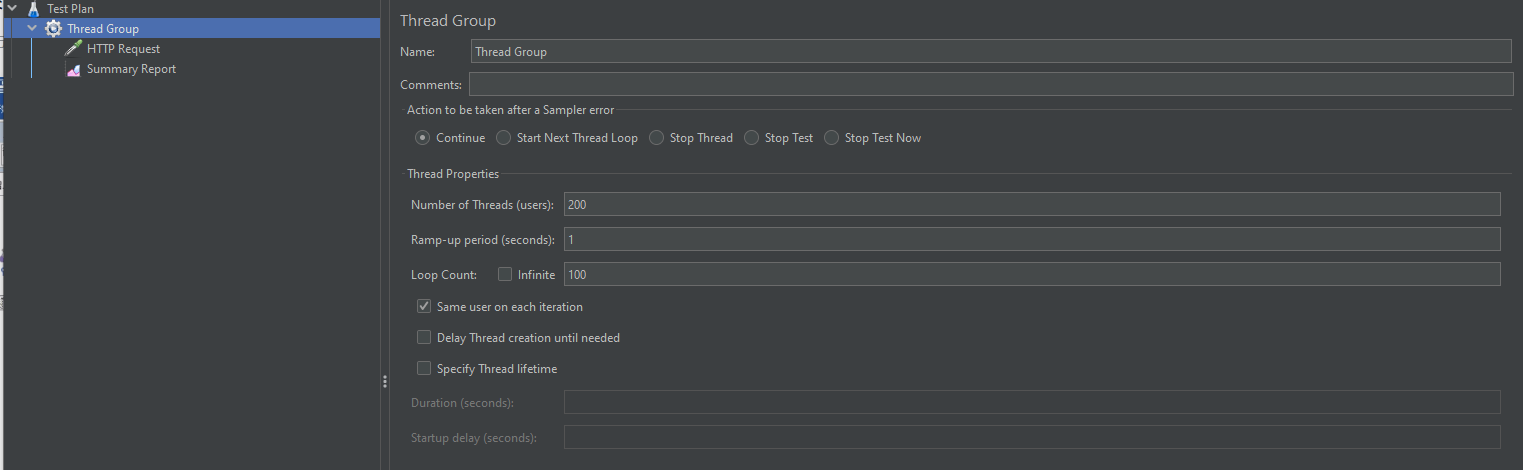Uncheck Same user on each iteration
Viewport: 1523px width, 470px height.
424,307
